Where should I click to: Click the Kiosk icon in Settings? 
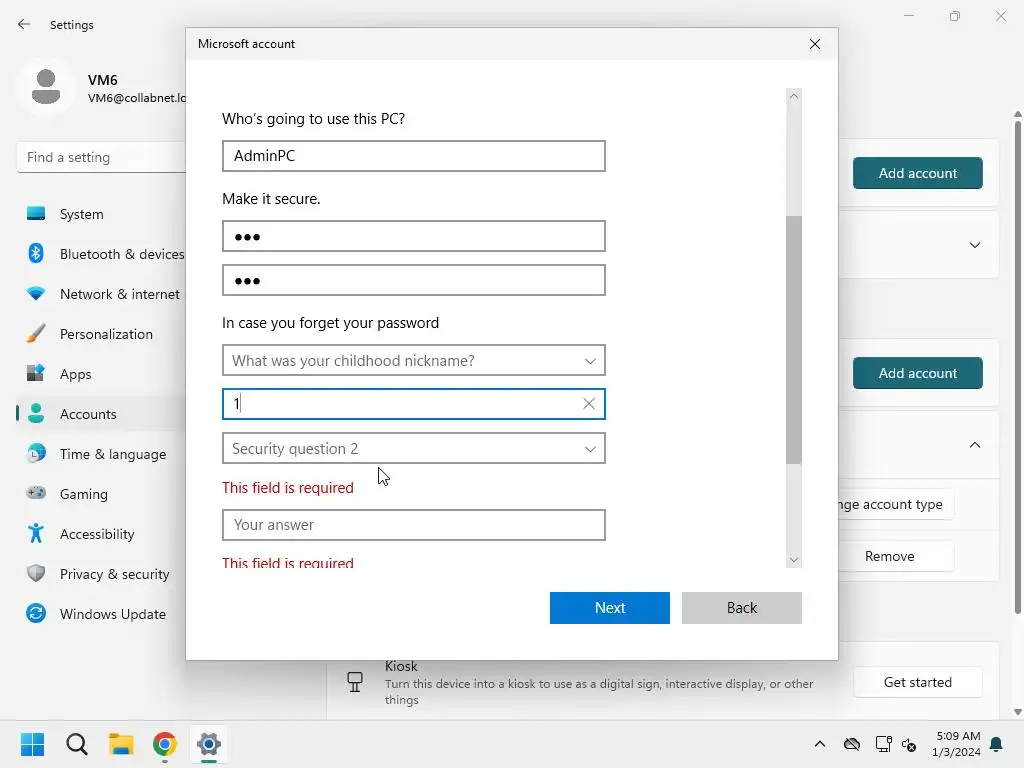click(355, 682)
